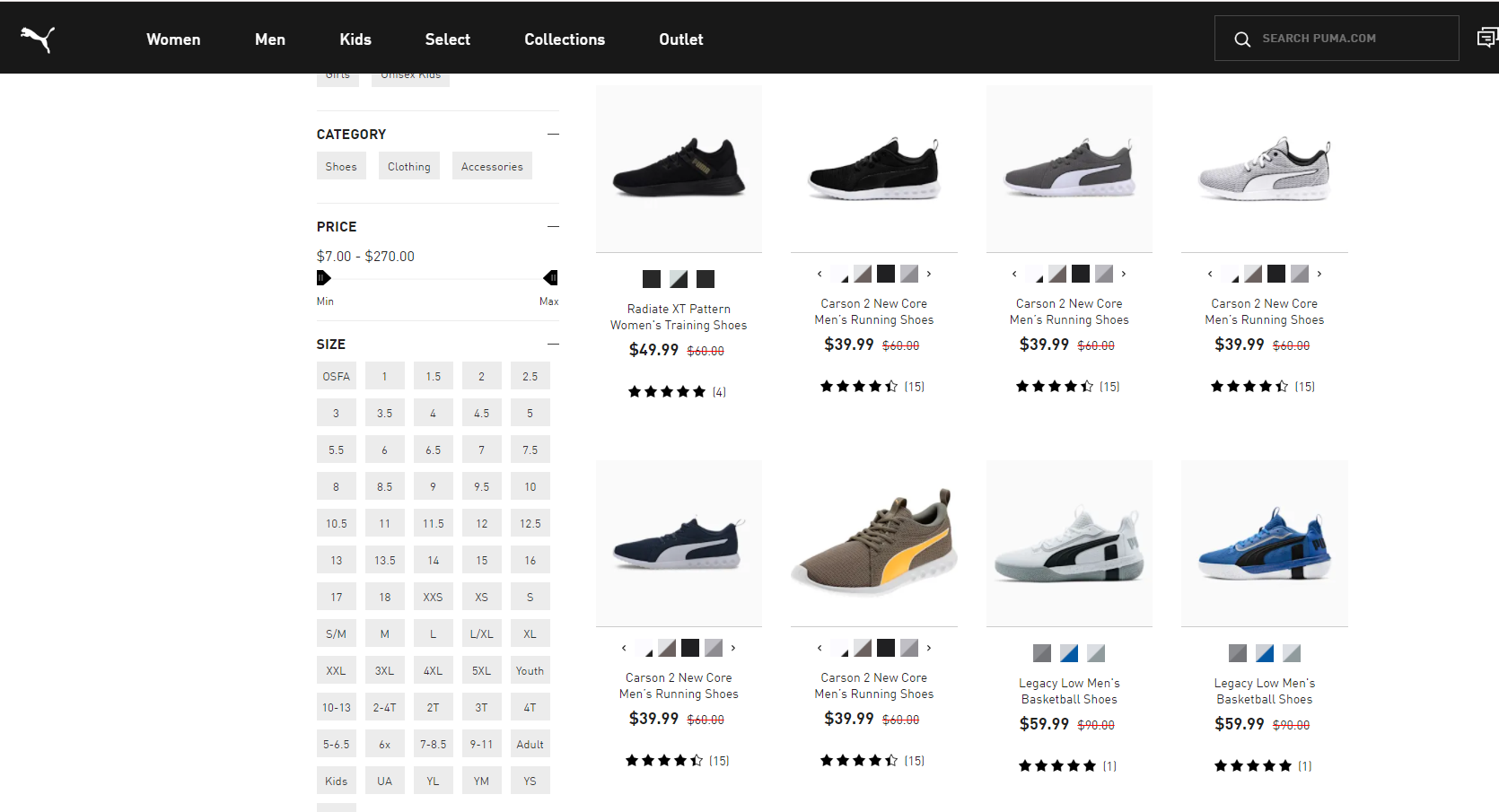Open the Collections menu
The width and height of the screenshot is (1499, 812).
pos(565,39)
